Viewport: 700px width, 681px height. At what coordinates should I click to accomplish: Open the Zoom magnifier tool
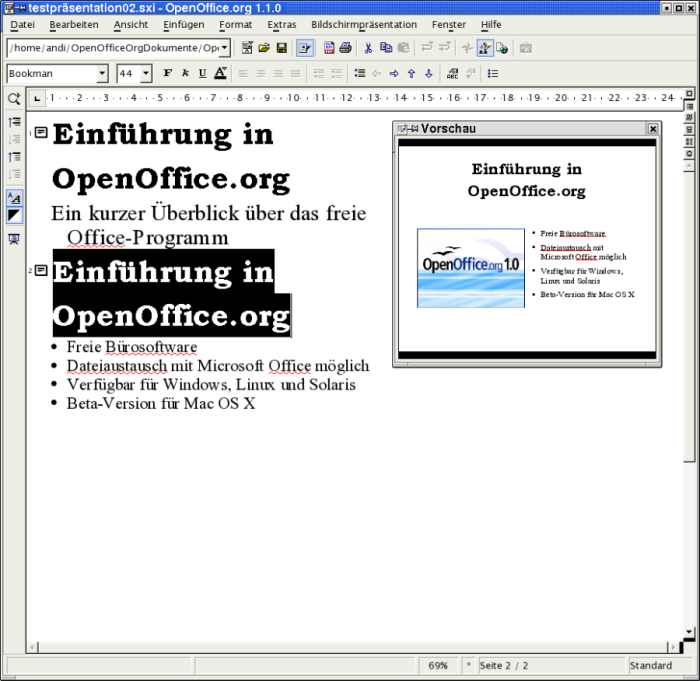click(14, 99)
